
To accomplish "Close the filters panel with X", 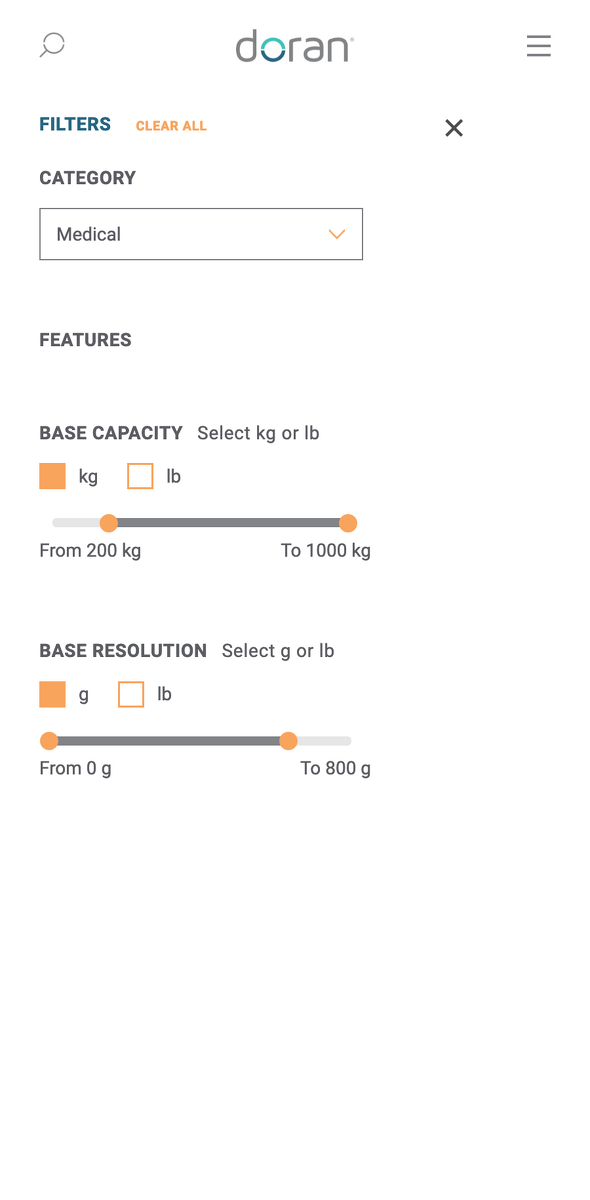I will (454, 128).
